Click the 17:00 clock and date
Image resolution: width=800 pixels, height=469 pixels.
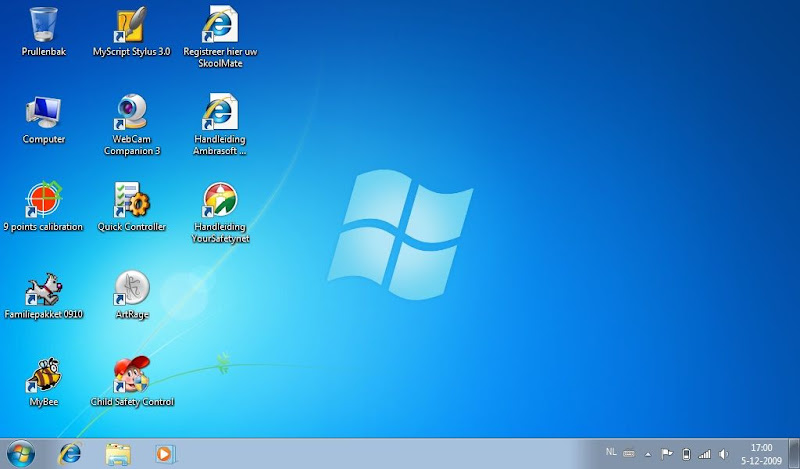point(761,454)
